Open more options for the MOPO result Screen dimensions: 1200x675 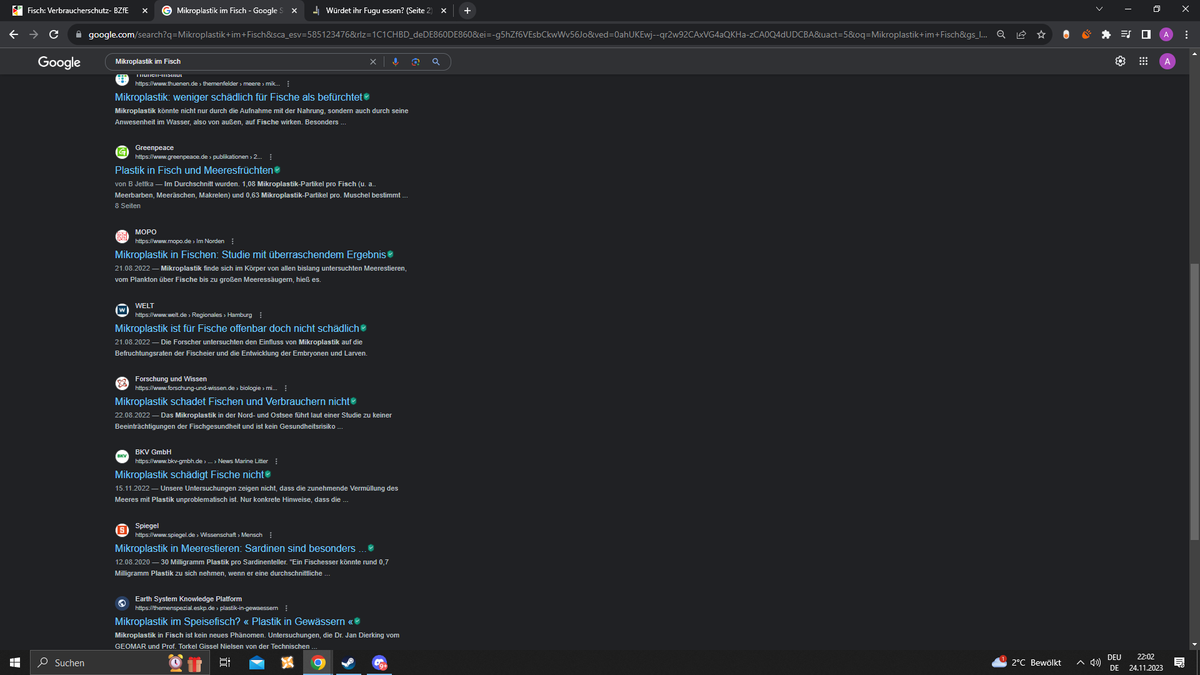coord(233,241)
